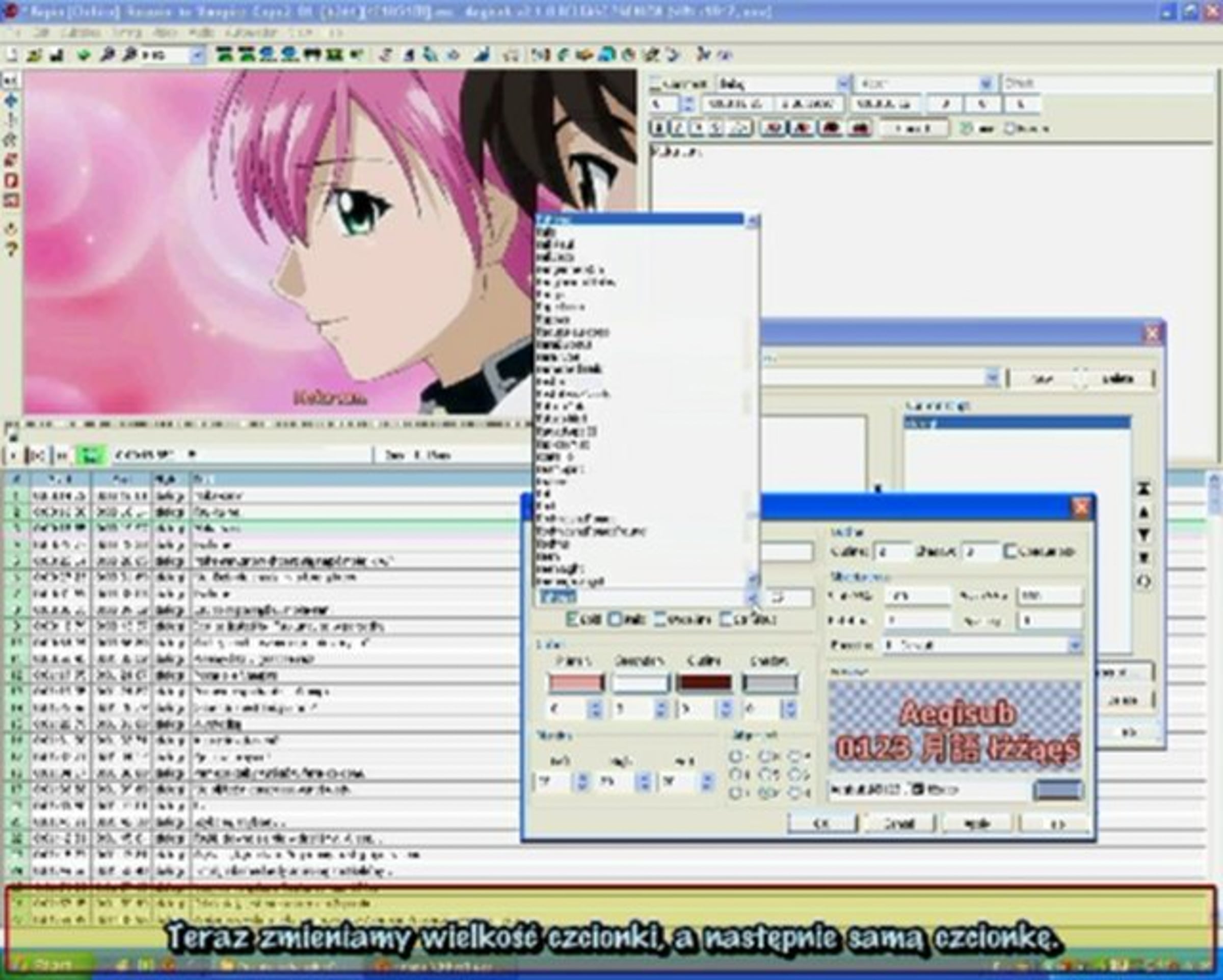
Task: Click the Italic button in edit box
Action: click(678, 129)
